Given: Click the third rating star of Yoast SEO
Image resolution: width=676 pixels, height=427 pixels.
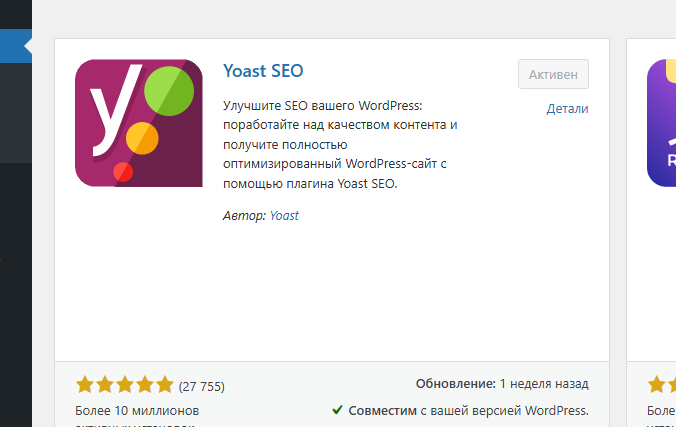Looking at the screenshot, I should pos(125,385).
